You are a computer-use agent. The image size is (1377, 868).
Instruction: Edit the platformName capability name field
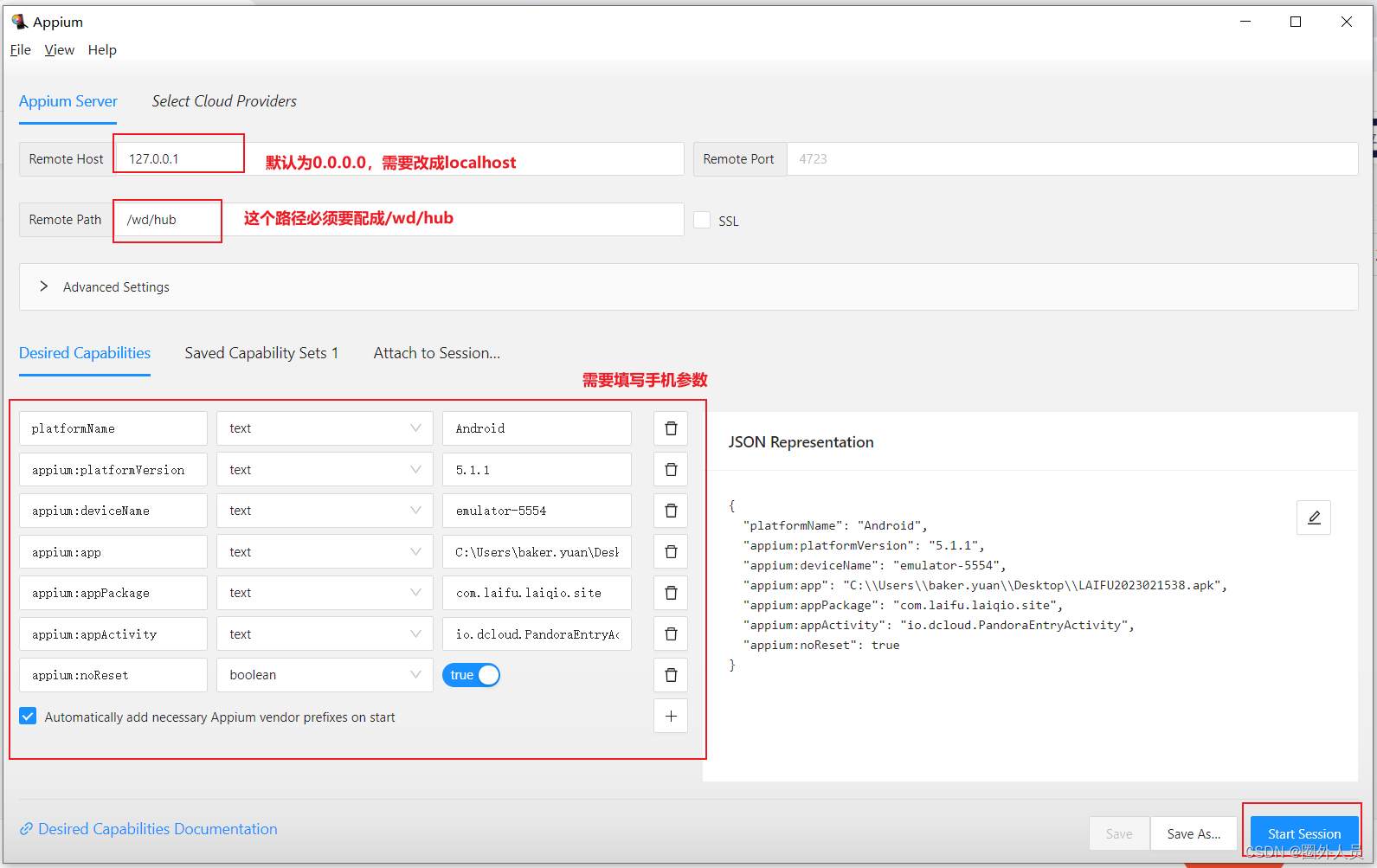(113, 428)
